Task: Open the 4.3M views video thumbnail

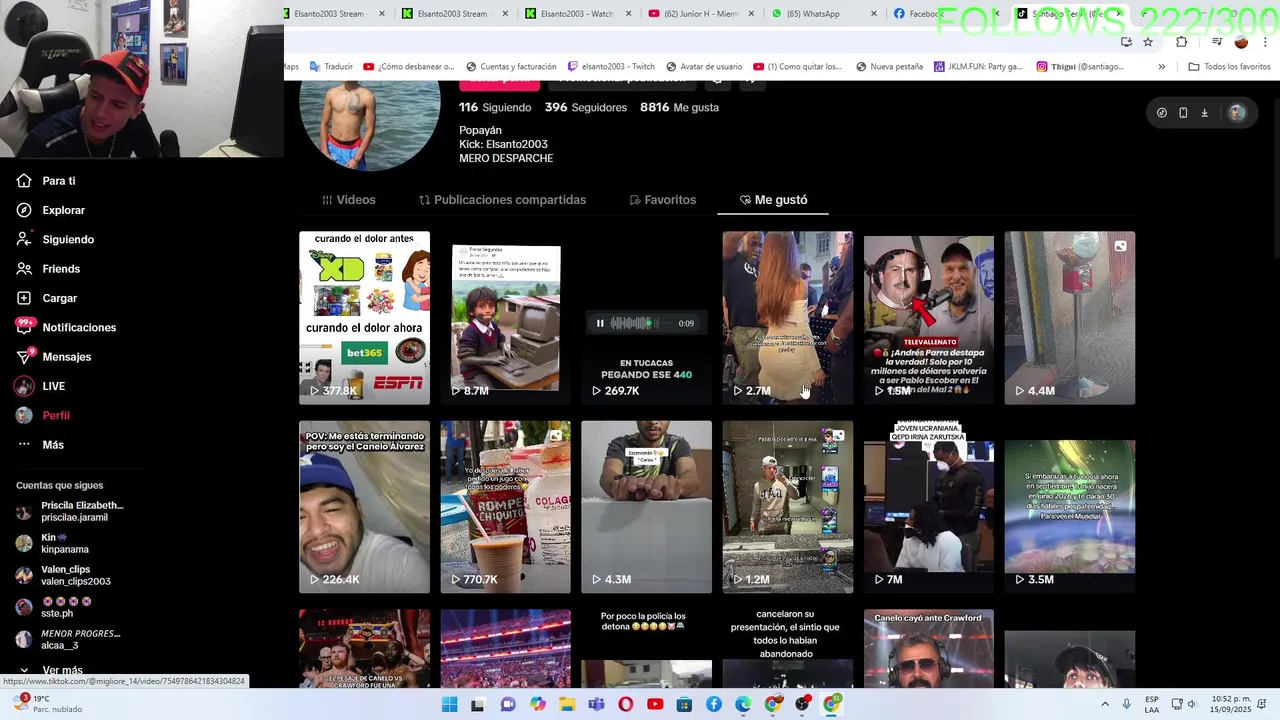Action: (x=646, y=507)
